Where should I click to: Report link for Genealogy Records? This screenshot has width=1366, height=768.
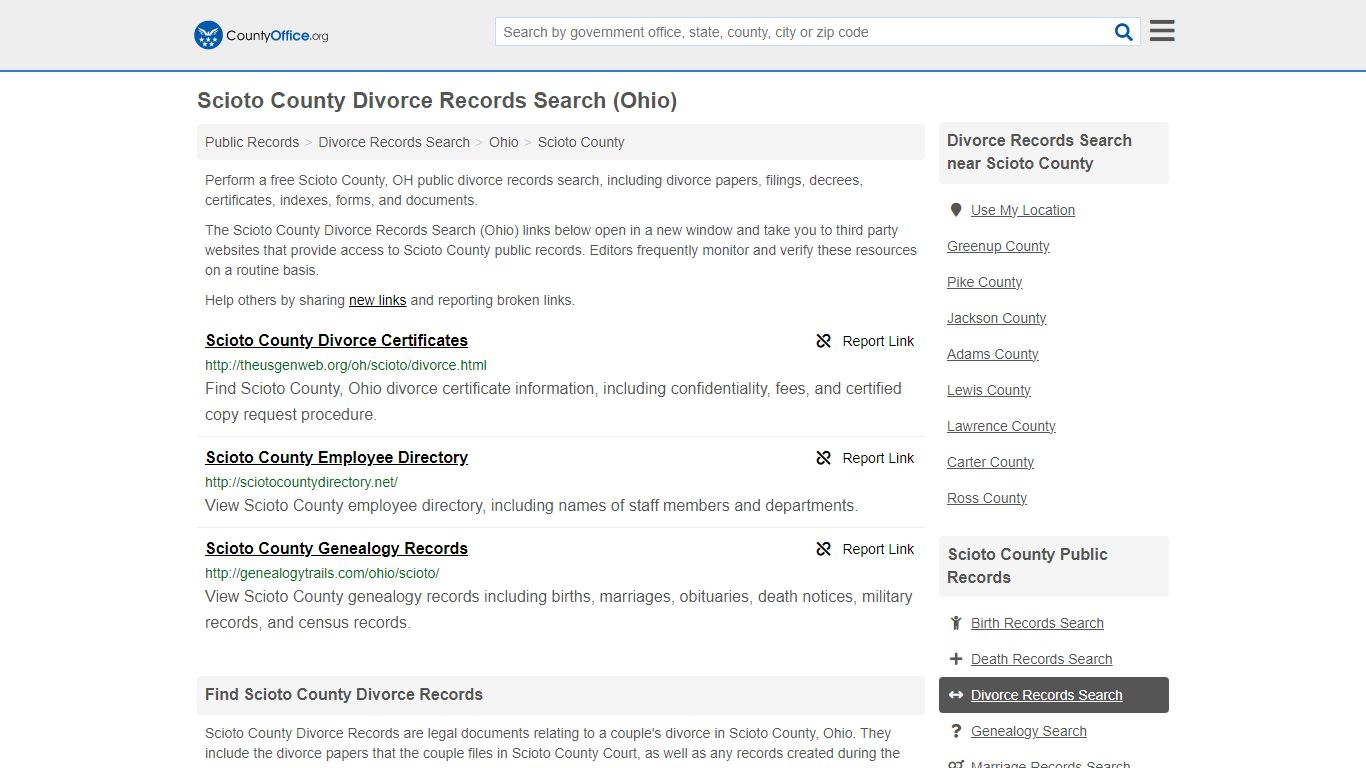click(878, 549)
